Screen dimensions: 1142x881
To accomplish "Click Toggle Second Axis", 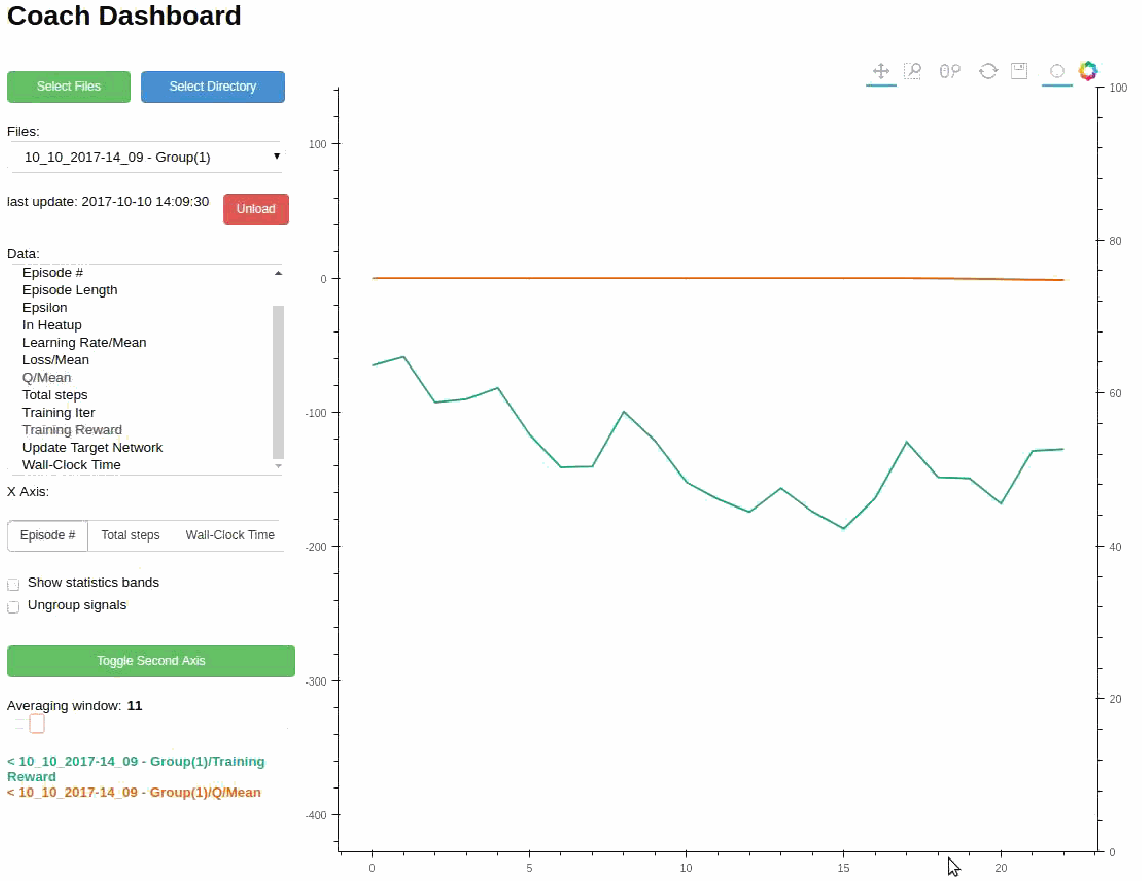I will (x=150, y=660).
